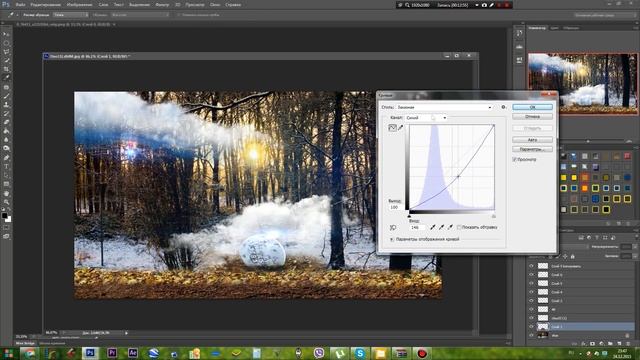Open the sample layers dropdown in options bar
640x360 pixels.
[139, 15]
